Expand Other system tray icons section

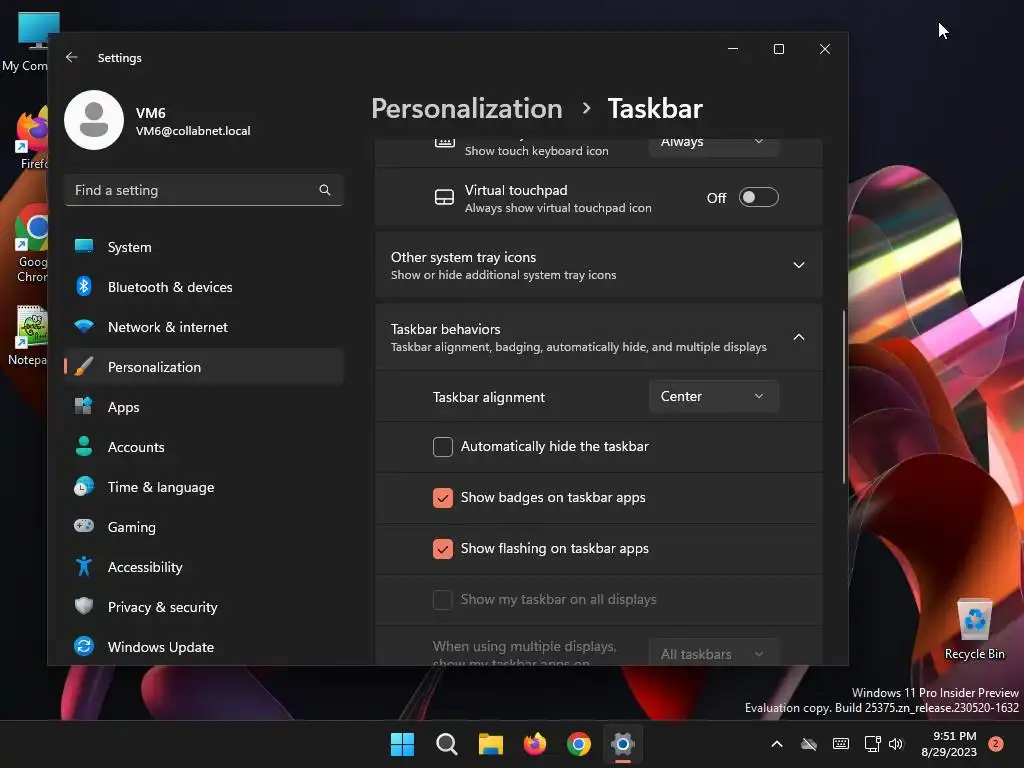click(x=798, y=265)
